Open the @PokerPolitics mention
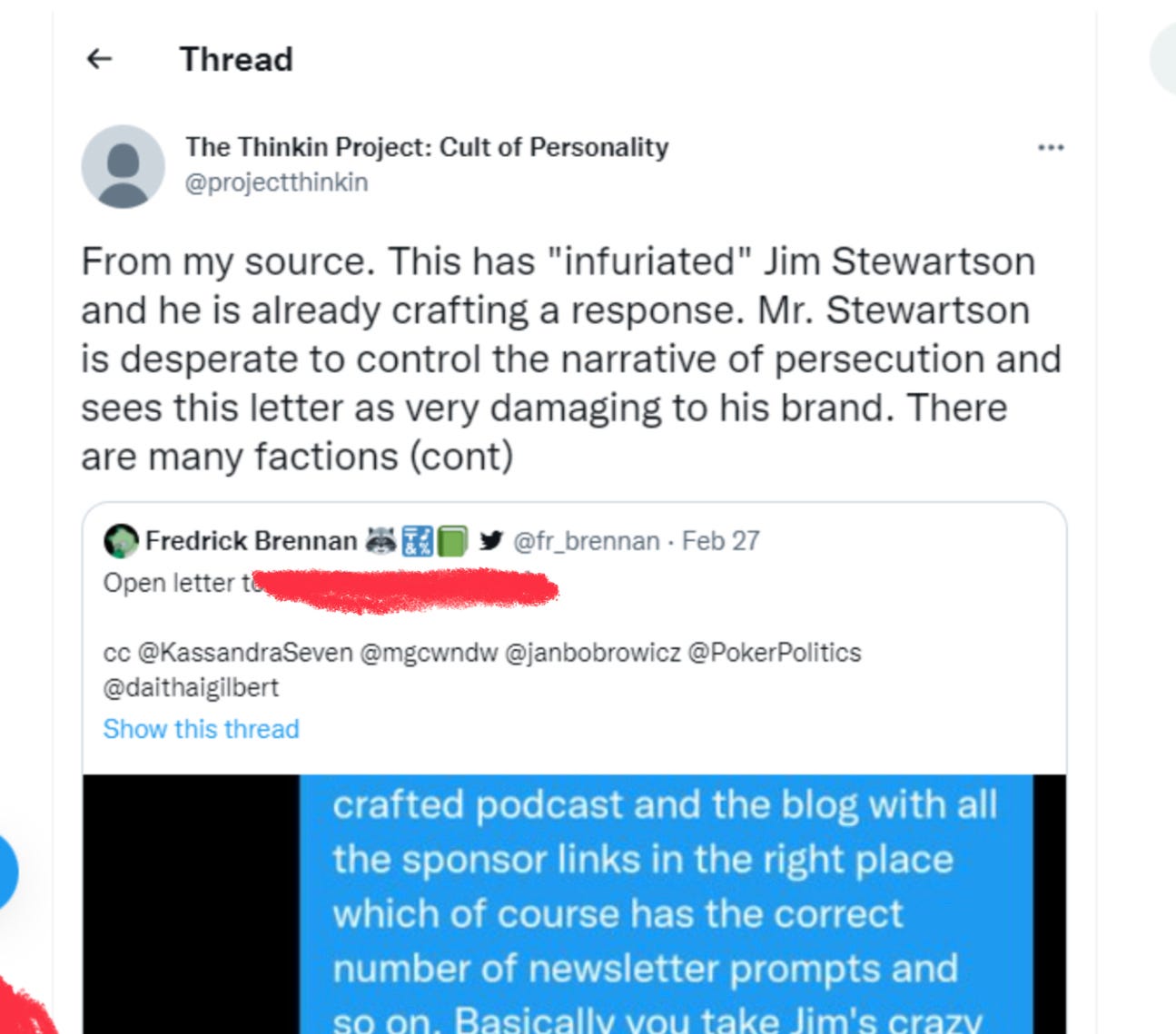The image size is (1176, 1034). point(775,653)
